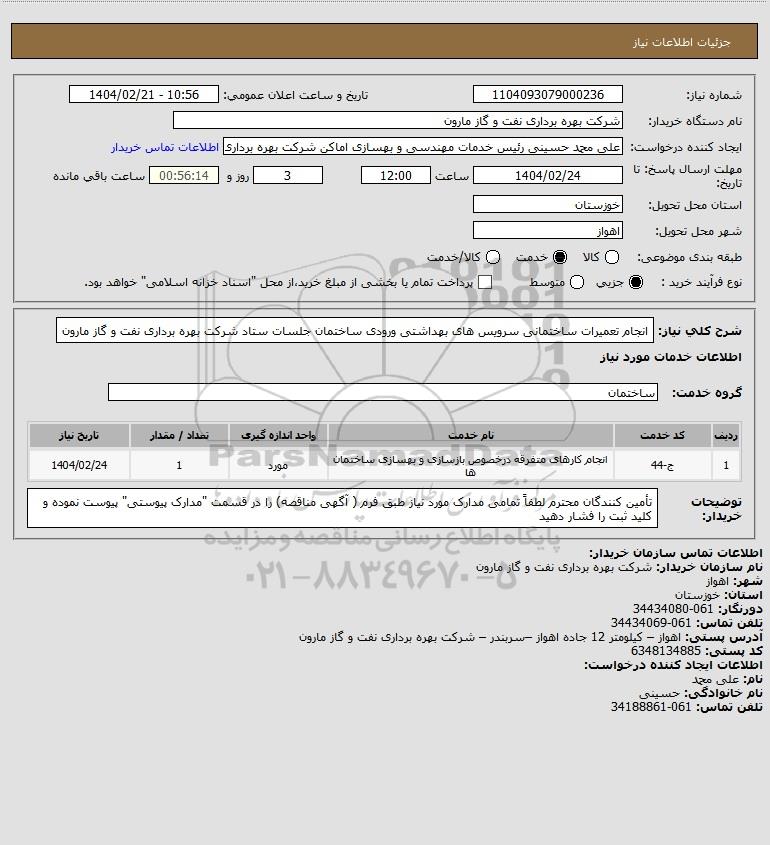Select the جزیی purchase type radio
The width and height of the screenshot is (770, 845).
coord(636,282)
